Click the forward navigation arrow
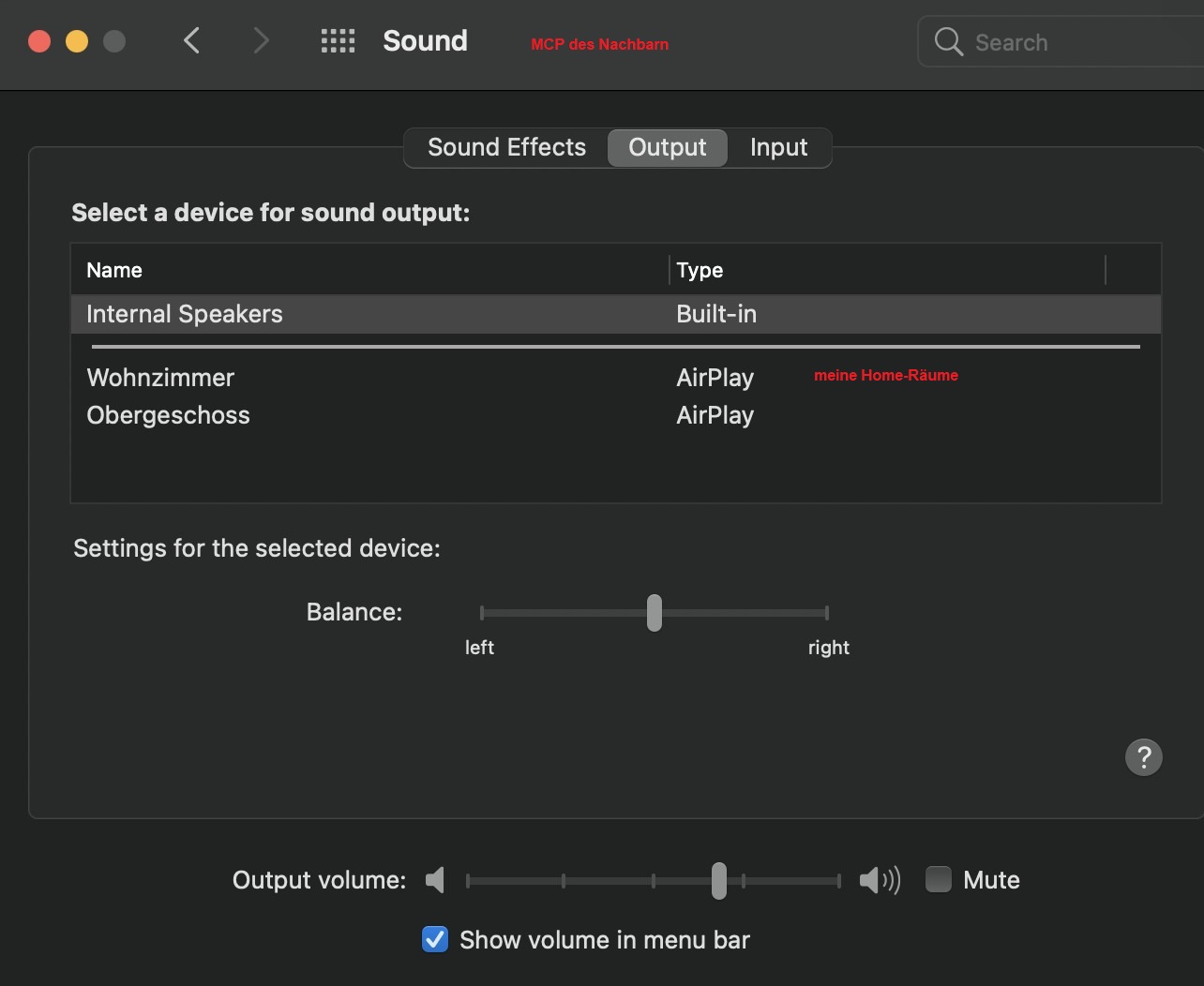1204x986 pixels. pos(261,40)
